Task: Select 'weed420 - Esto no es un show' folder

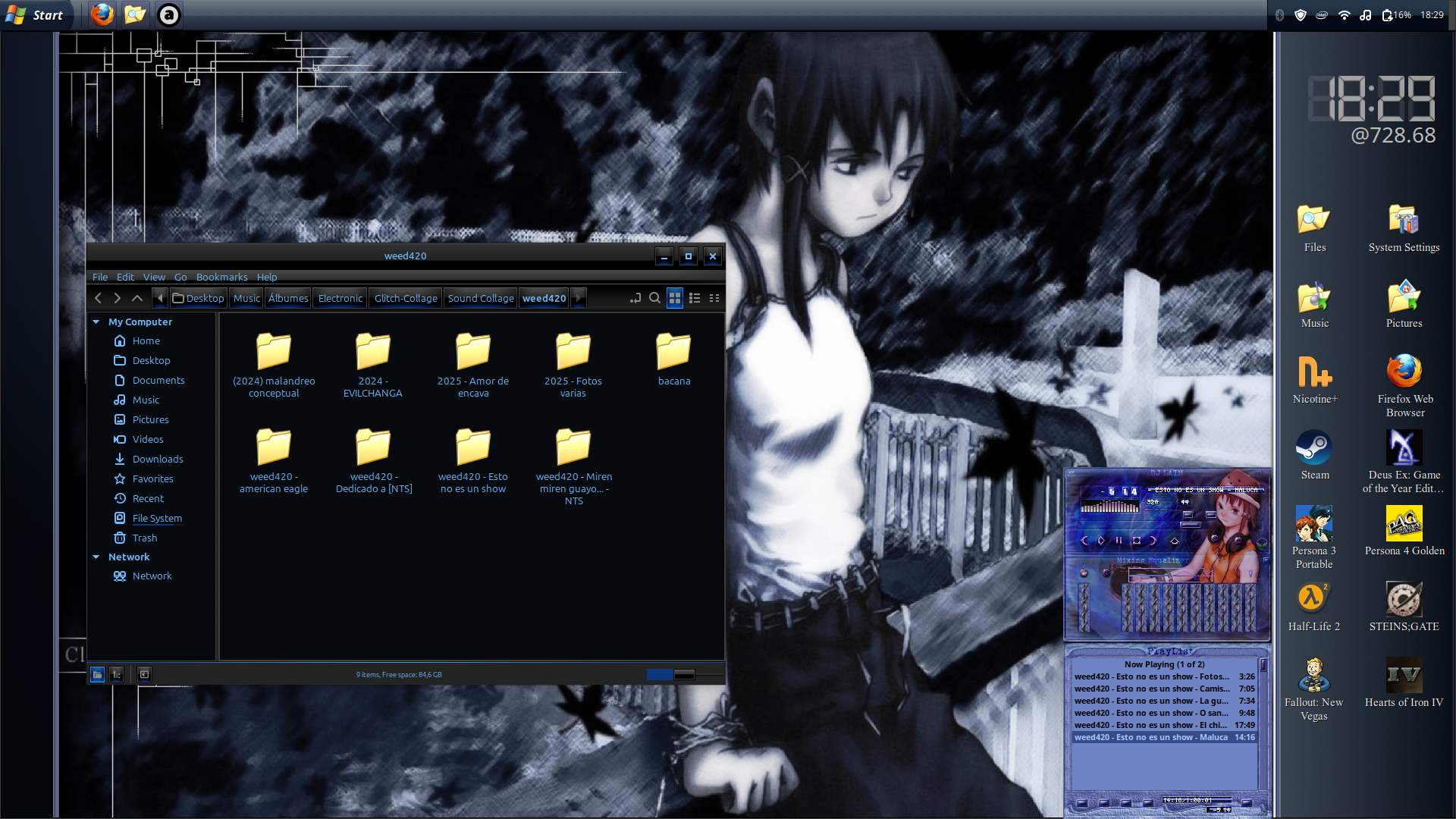Action: pyautogui.click(x=473, y=461)
